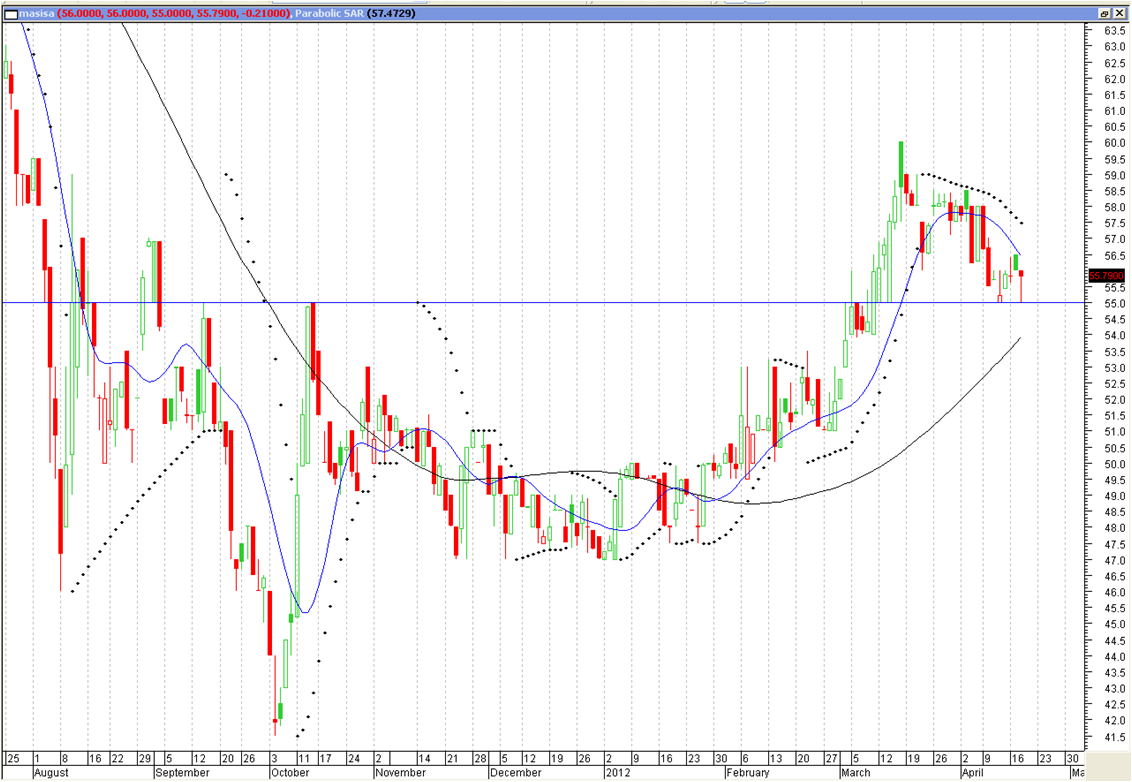Viewport: 1132px width, 782px height.
Task: Click the 2012 year label on date axis
Action: click(x=616, y=773)
